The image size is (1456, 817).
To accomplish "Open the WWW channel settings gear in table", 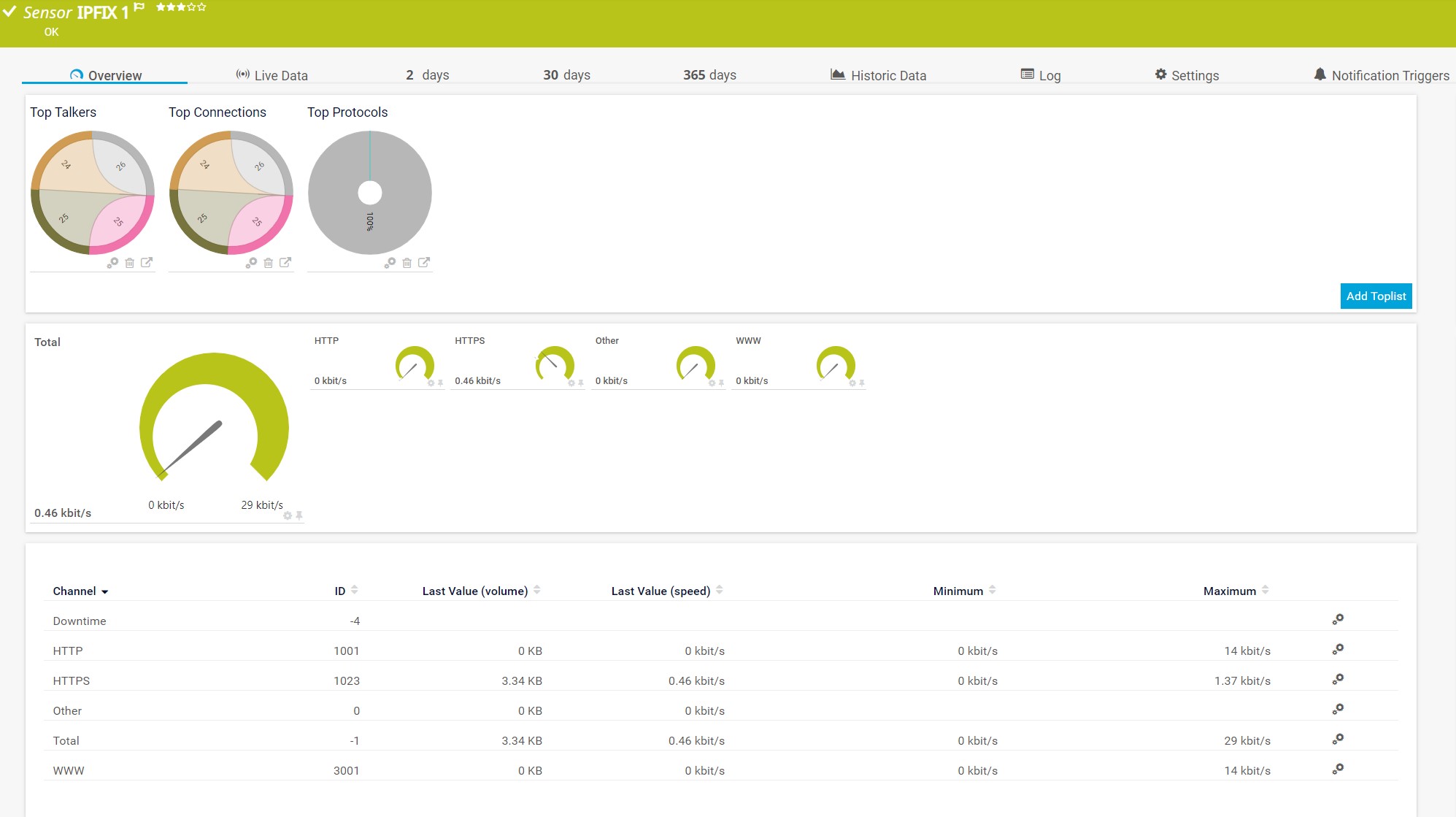I will pyautogui.click(x=1338, y=770).
